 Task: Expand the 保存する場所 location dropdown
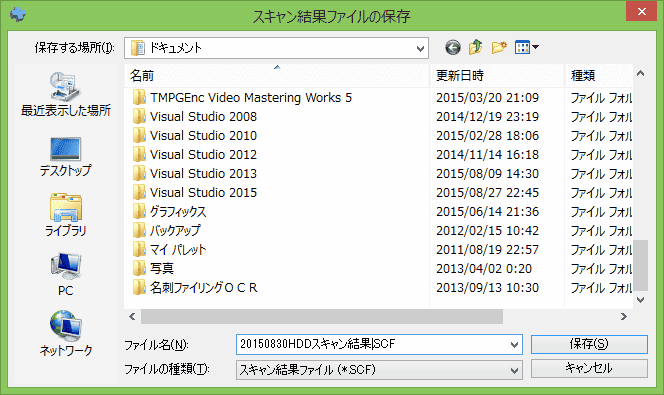coord(420,48)
